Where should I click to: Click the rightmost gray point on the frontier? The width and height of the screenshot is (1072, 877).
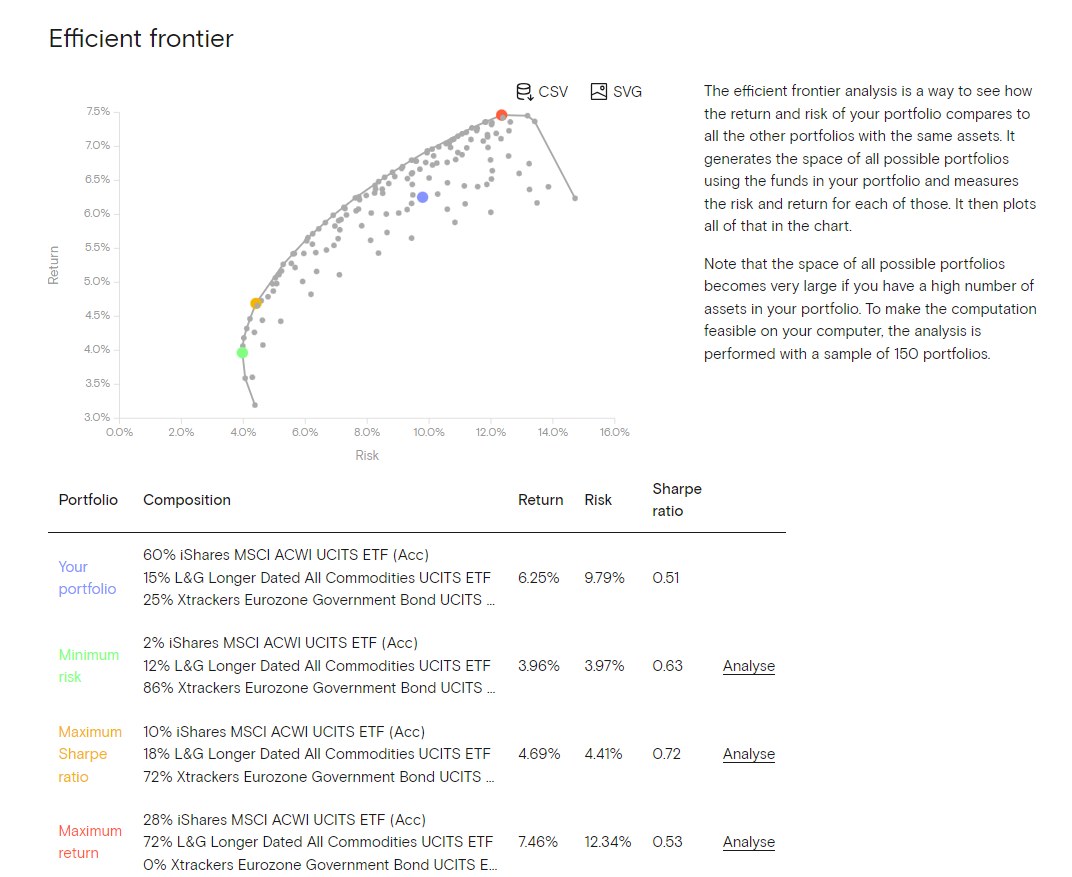click(x=575, y=198)
